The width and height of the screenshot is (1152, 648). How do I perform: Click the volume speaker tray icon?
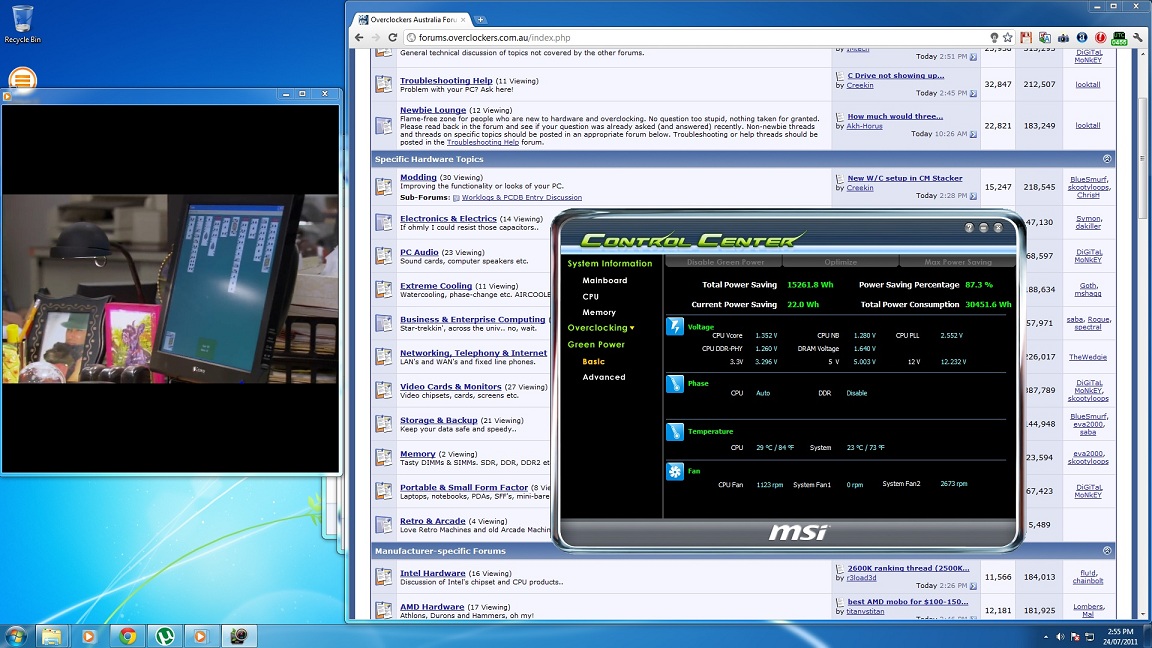[1060, 636]
